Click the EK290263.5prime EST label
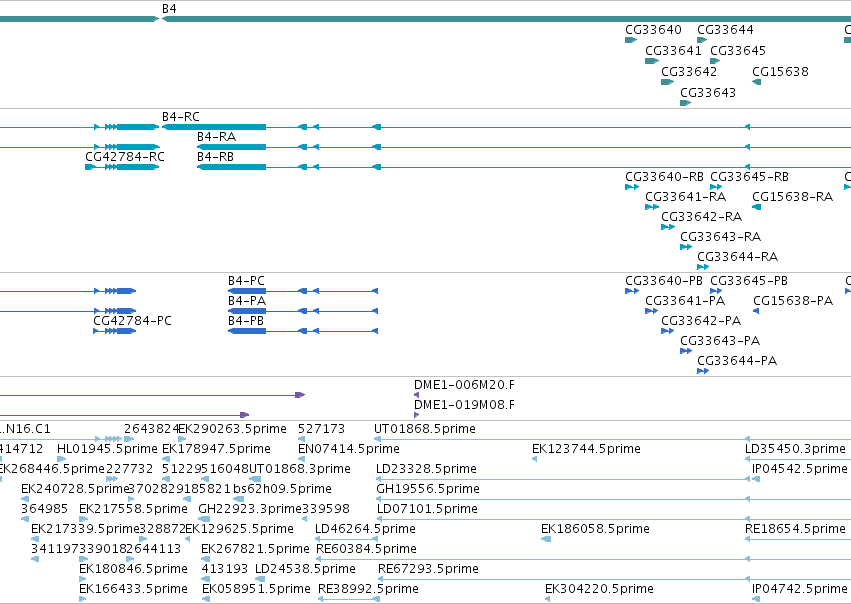Image resolution: width=851 pixels, height=604 pixels. [x=232, y=429]
